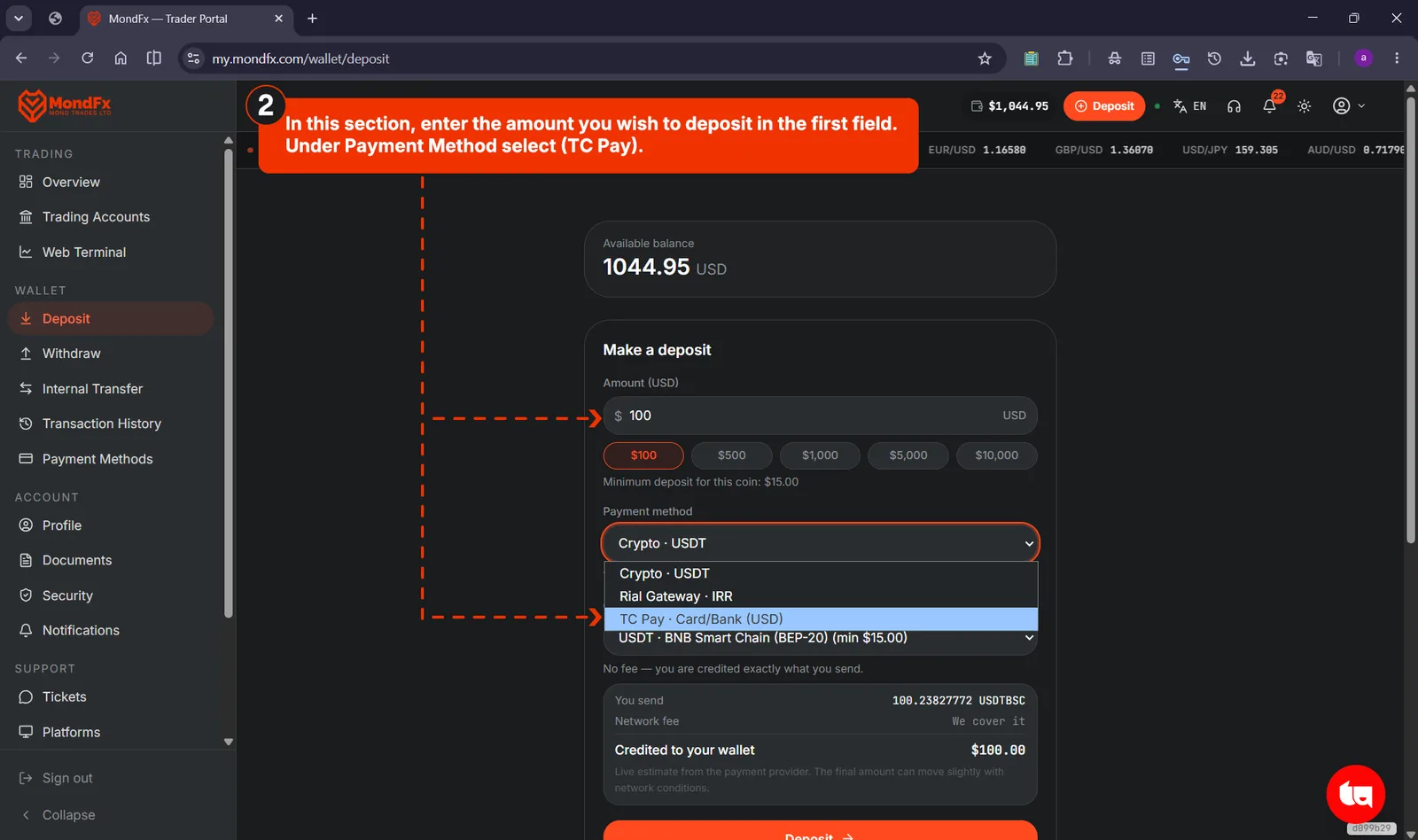Open Notifications settings in sidebar
1418x840 pixels.
(111, 630)
